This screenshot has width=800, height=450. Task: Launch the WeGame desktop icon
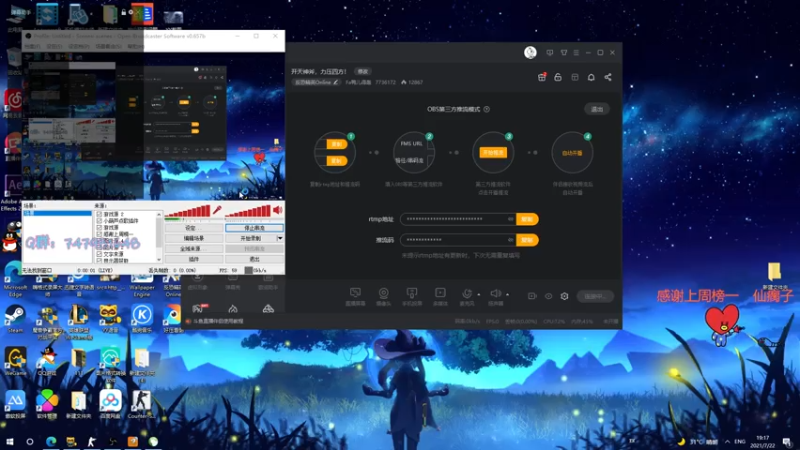pyautogui.click(x=15, y=361)
